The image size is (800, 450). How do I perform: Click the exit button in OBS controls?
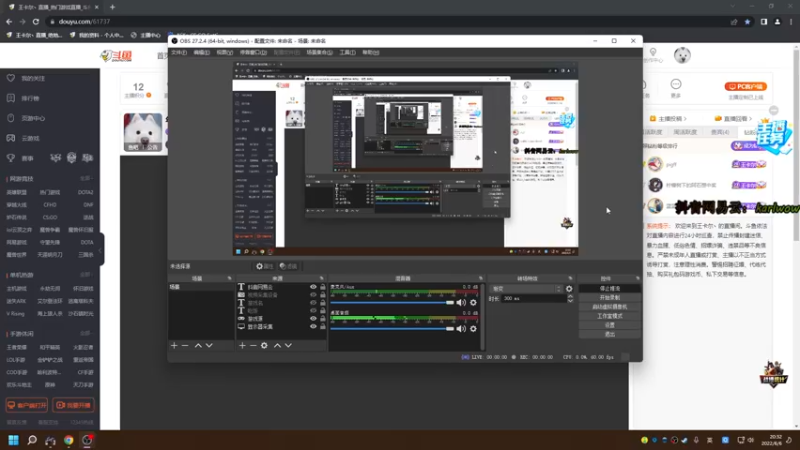[610, 335]
